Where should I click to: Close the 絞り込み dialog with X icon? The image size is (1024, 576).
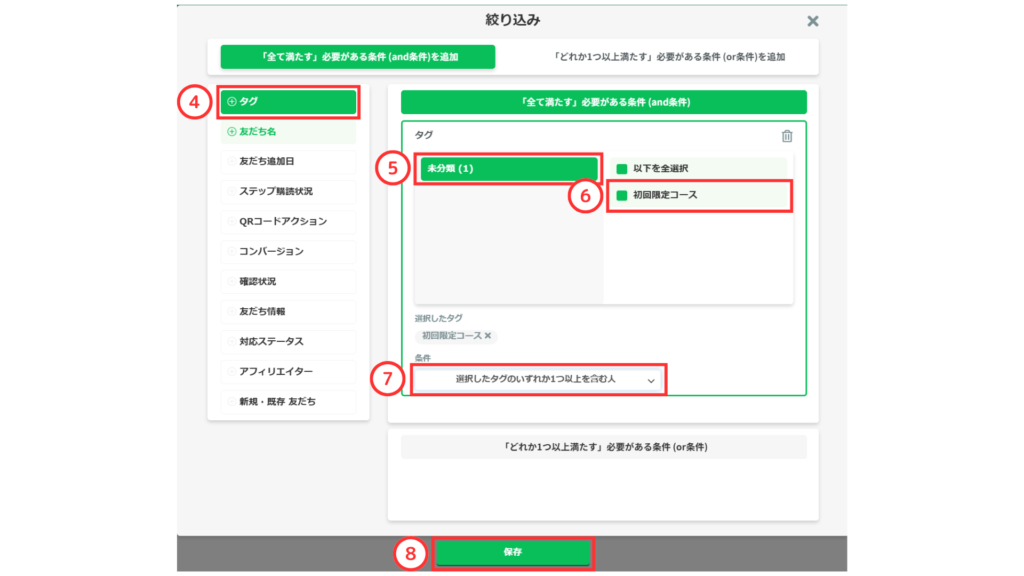pos(813,21)
